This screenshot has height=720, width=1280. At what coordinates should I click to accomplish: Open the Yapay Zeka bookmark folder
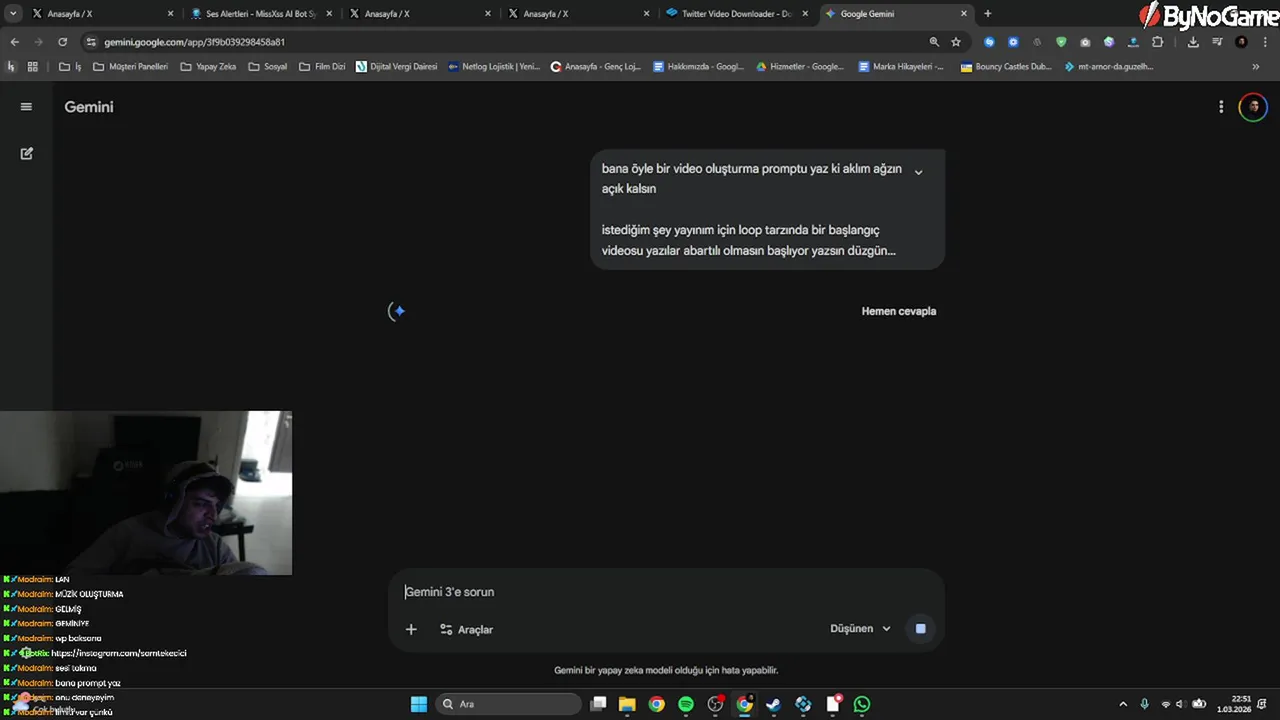[208, 67]
